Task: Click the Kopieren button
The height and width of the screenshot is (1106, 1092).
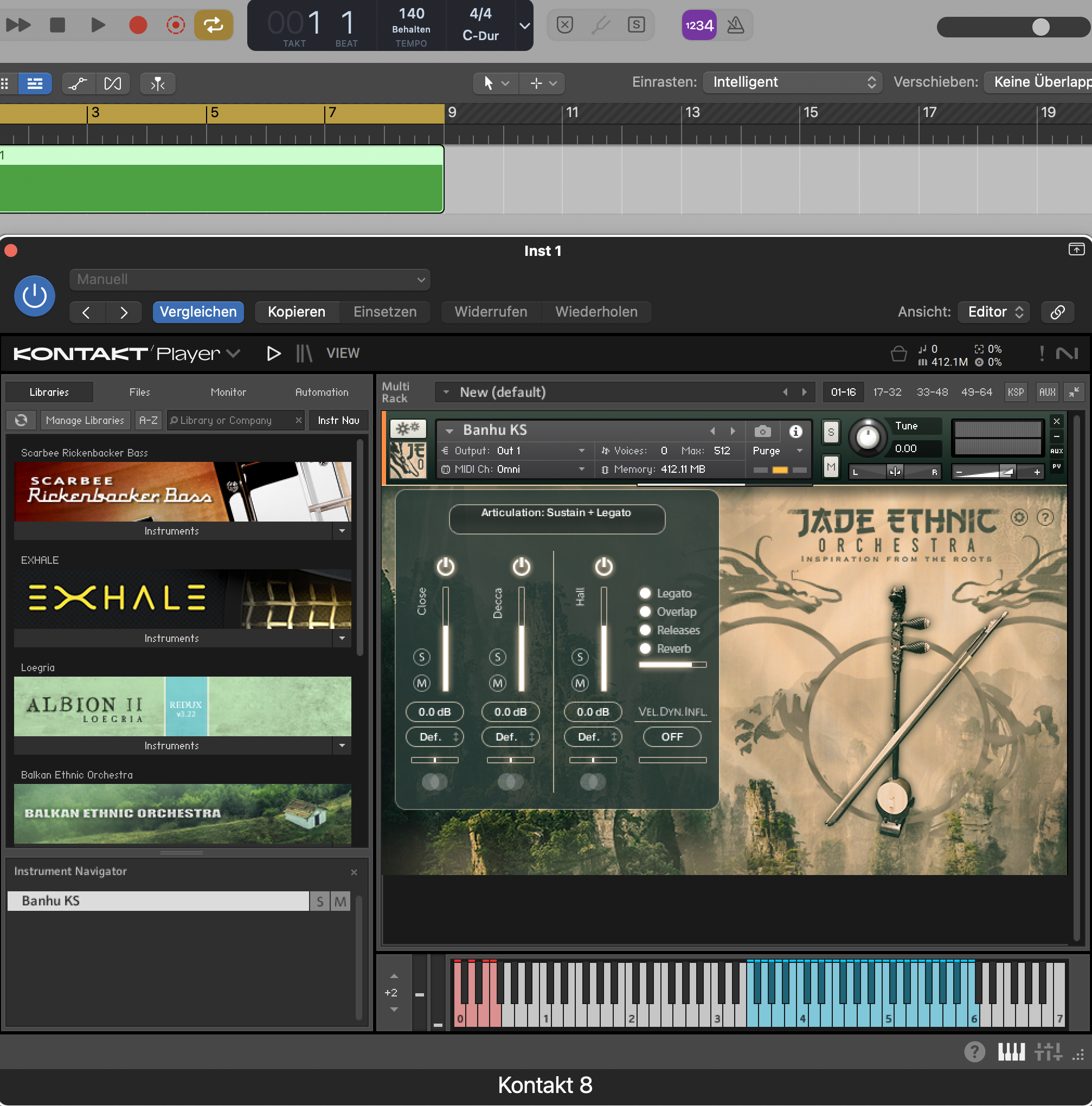Action: [x=297, y=312]
